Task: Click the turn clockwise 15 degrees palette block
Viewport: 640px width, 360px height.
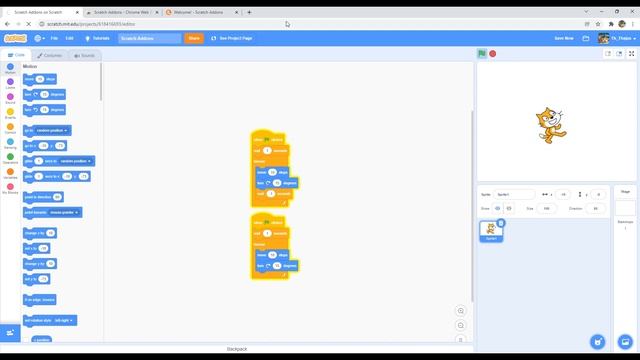Action: pyautogui.click(x=44, y=95)
